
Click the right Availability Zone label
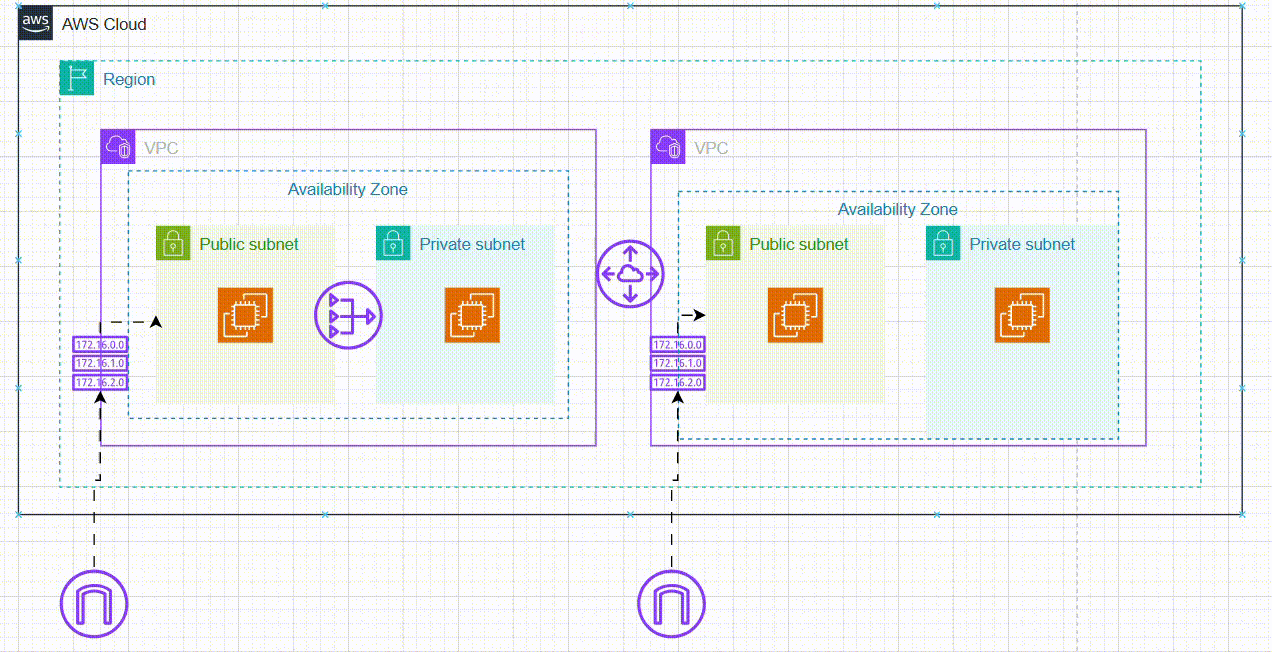click(897, 209)
